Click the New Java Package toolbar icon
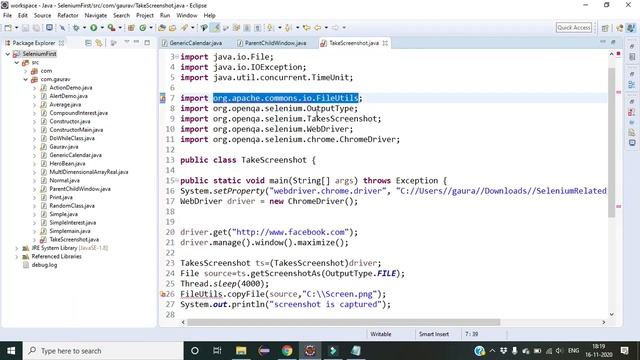This screenshot has width=640, height=360. coord(131,28)
